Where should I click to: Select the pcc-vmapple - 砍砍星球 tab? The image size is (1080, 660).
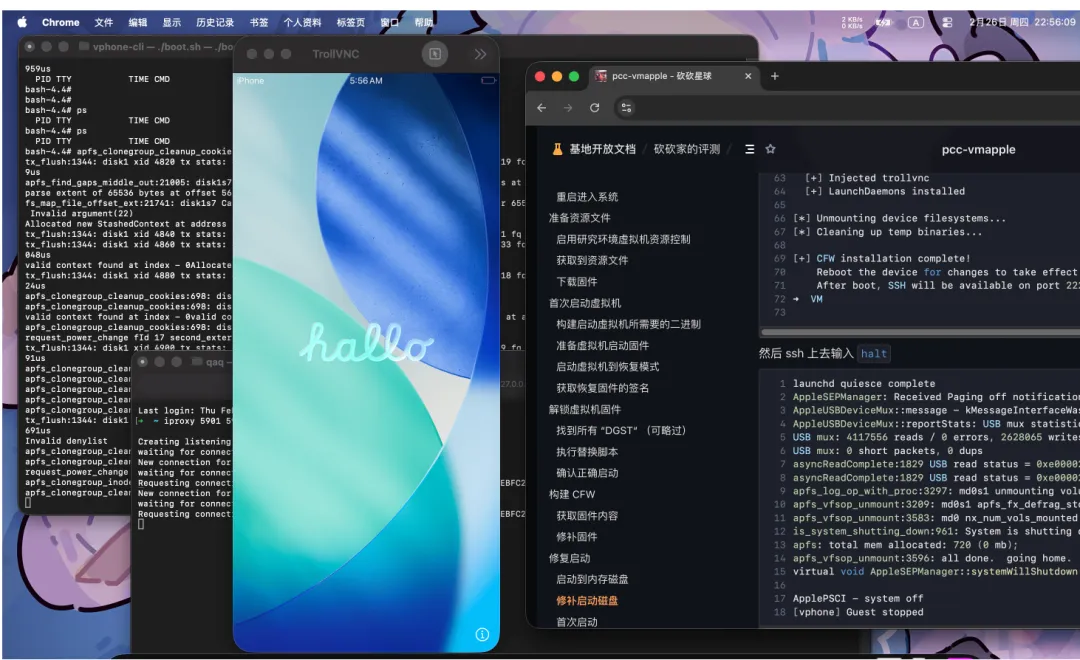point(674,76)
